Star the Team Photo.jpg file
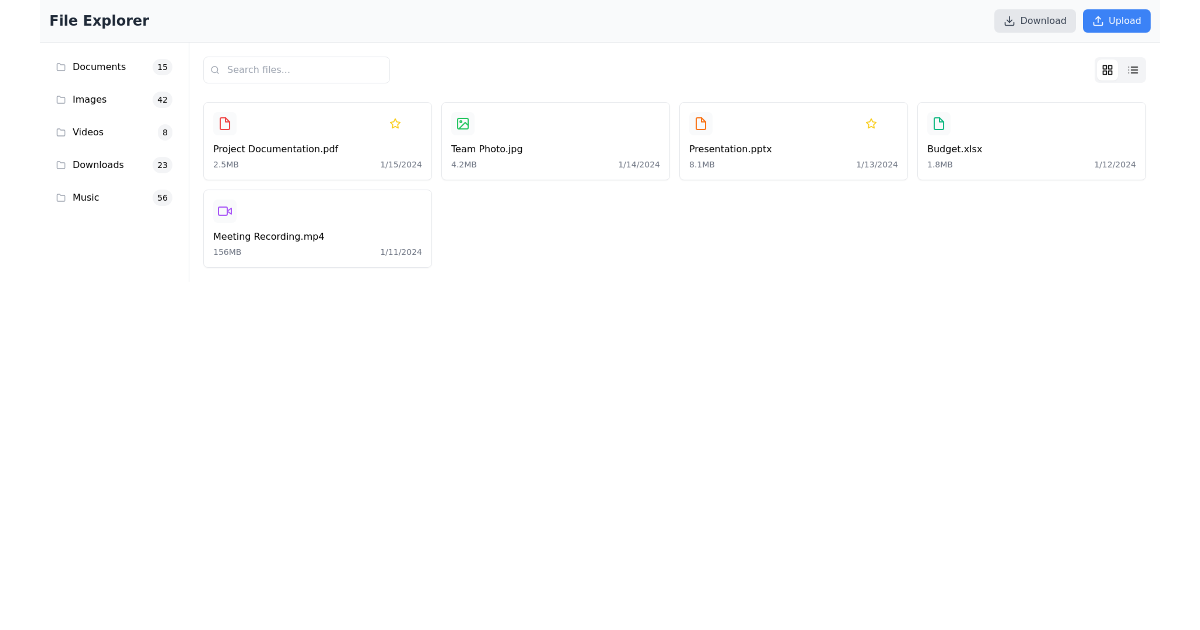Screen dimensions: 1200x630 [633, 123]
